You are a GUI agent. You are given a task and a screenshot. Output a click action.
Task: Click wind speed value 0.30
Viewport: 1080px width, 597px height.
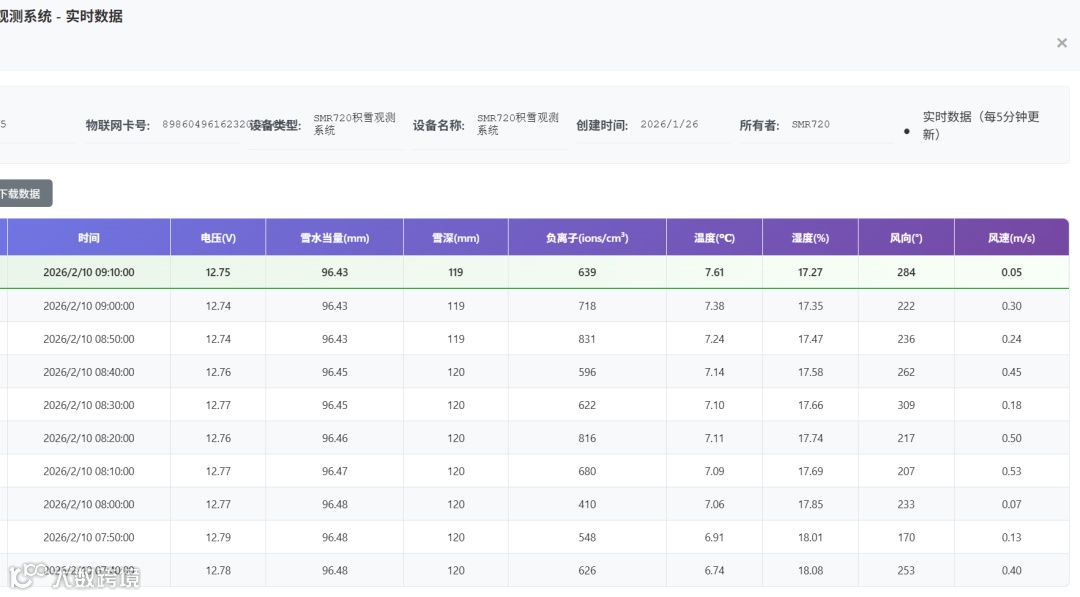click(x=1011, y=306)
